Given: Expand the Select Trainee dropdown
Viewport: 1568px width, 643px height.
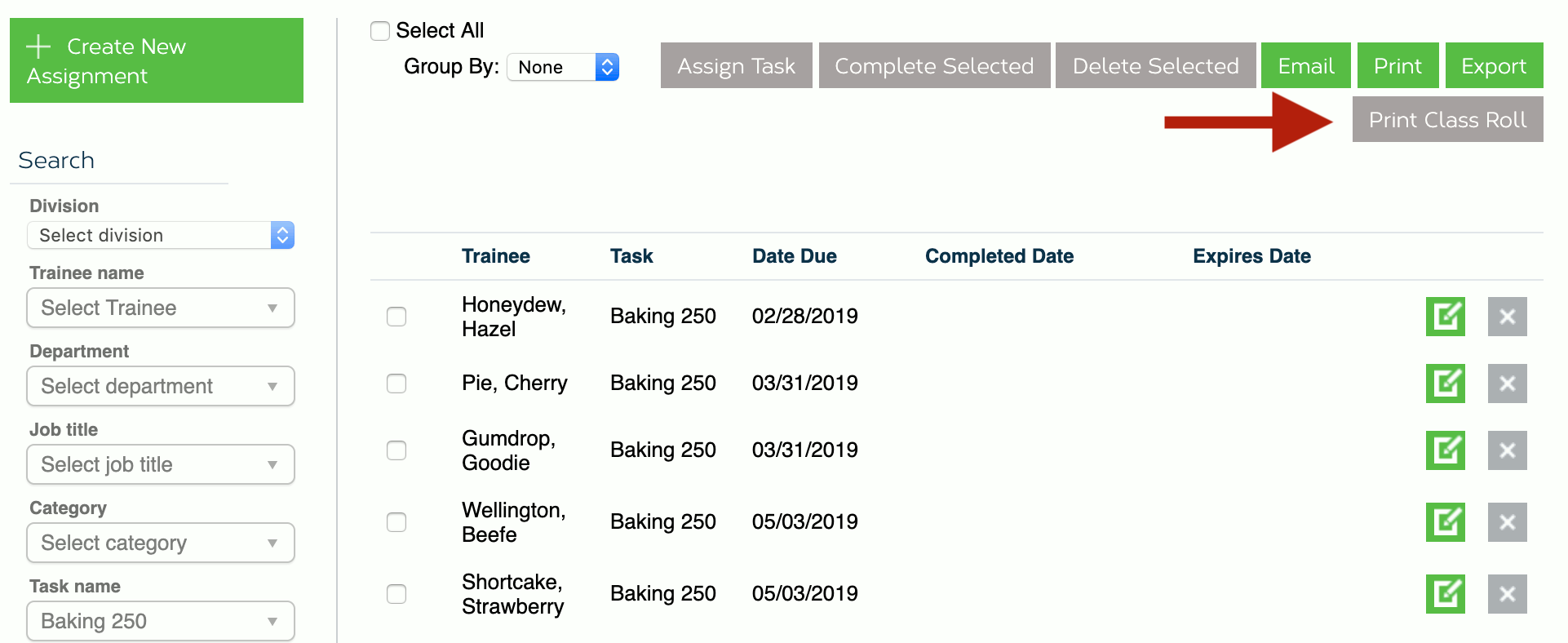Looking at the screenshot, I should [x=161, y=308].
